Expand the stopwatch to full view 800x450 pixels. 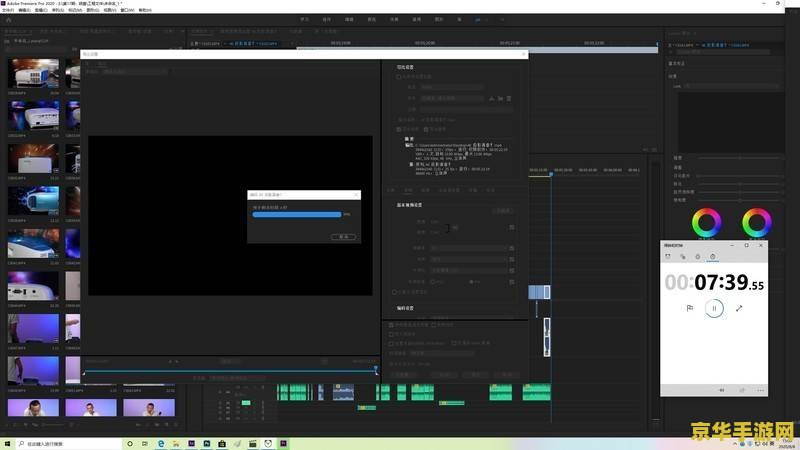click(739, 308)
